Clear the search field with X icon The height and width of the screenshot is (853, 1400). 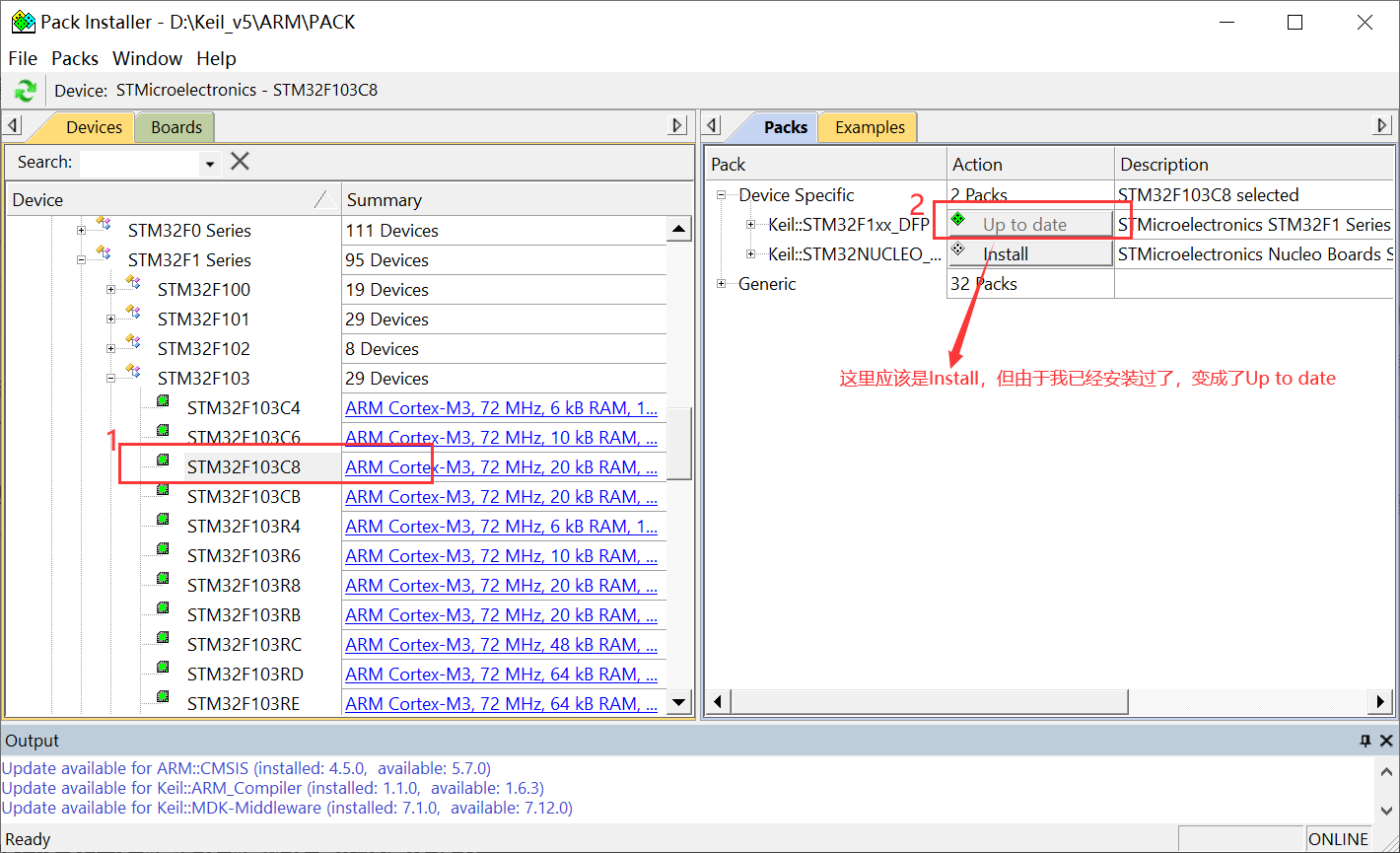[240, 162]
